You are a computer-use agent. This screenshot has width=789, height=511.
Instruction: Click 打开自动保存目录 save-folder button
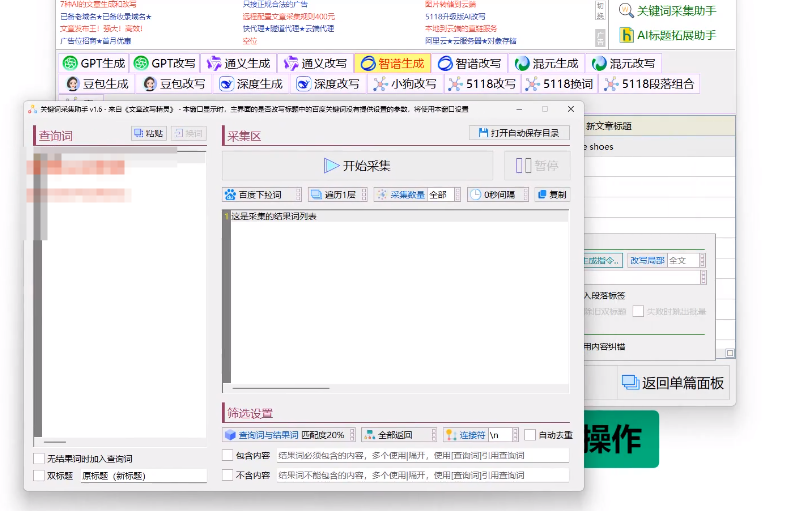coord(519,133)
